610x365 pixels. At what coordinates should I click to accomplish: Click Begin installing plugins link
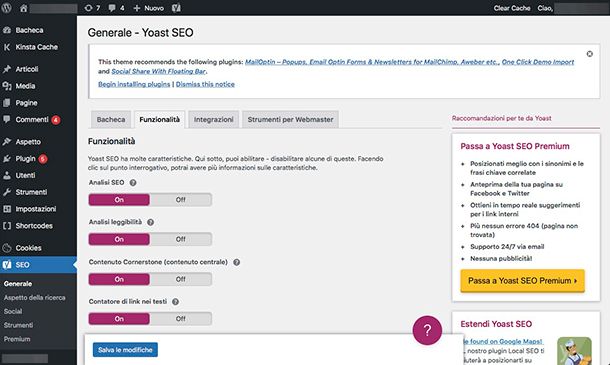pyautogui.click(x=134, y=84)
